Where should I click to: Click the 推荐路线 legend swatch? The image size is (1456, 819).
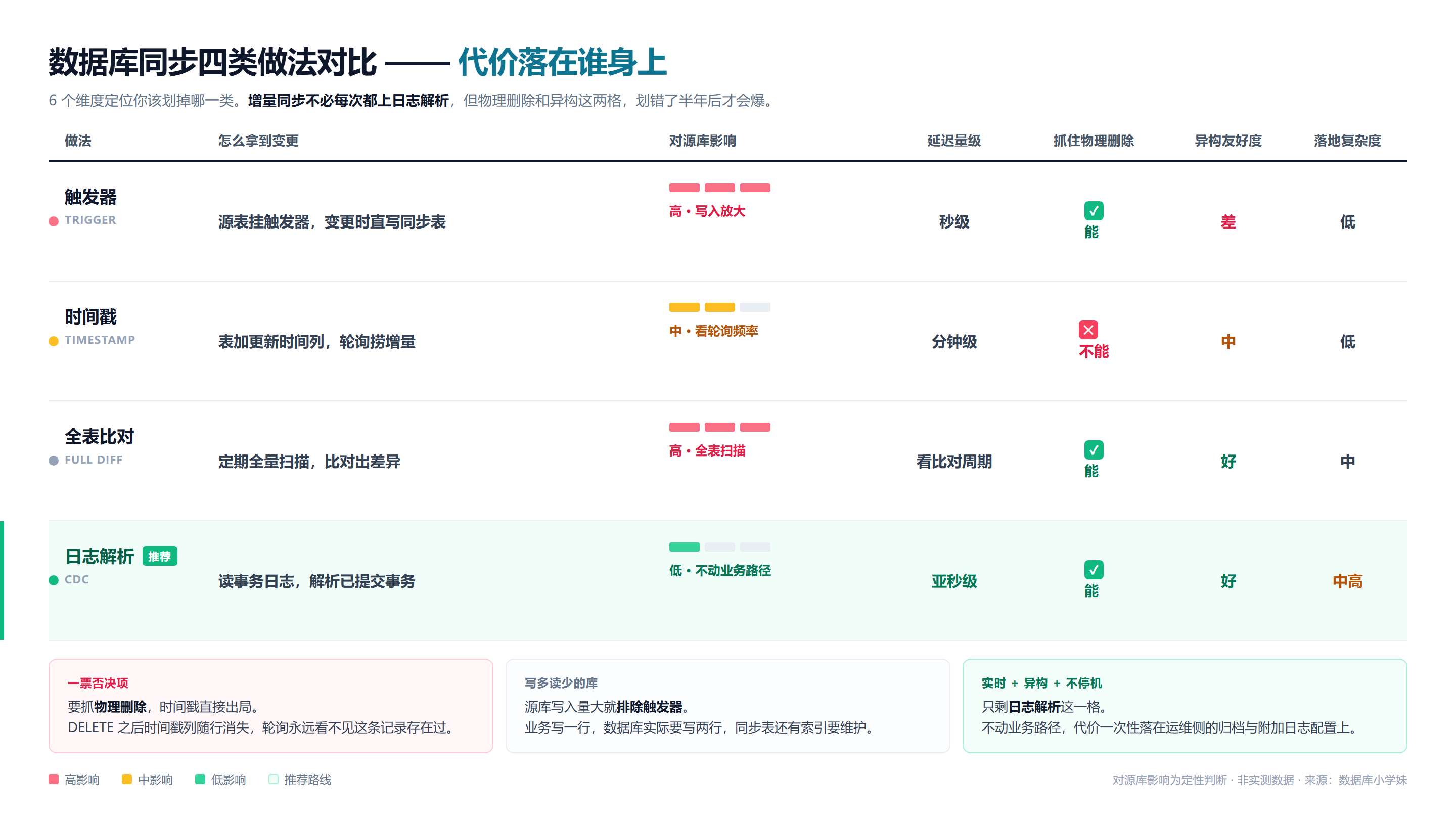click(x=274, y=779)
